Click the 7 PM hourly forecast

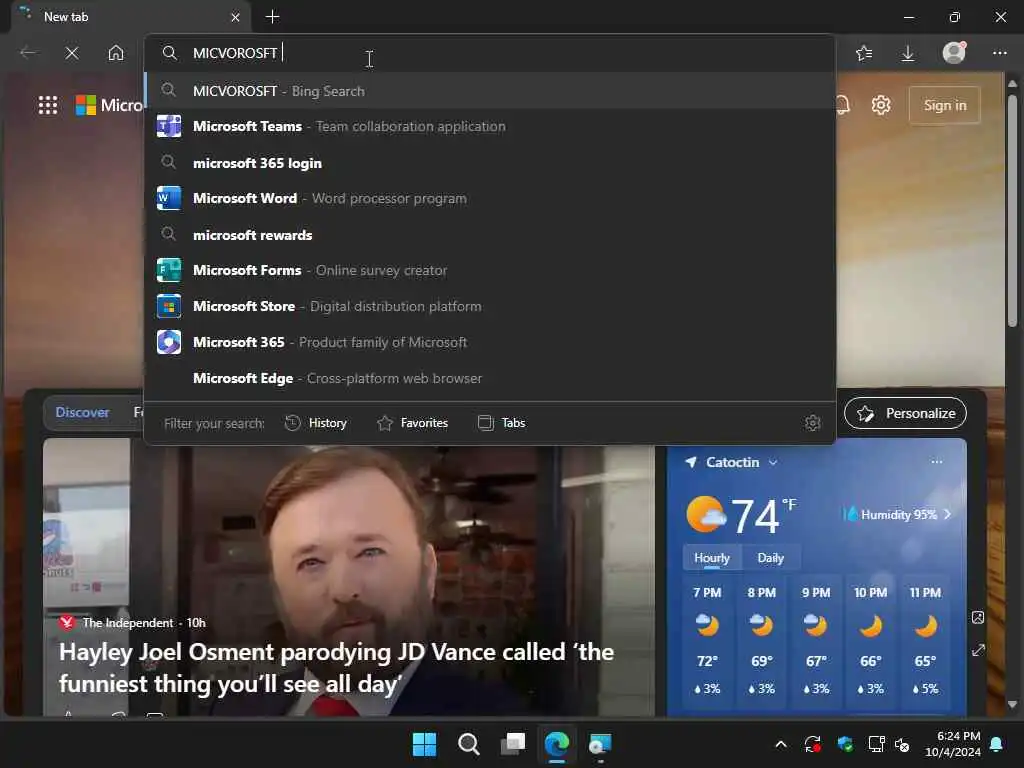tap(707, 641)
